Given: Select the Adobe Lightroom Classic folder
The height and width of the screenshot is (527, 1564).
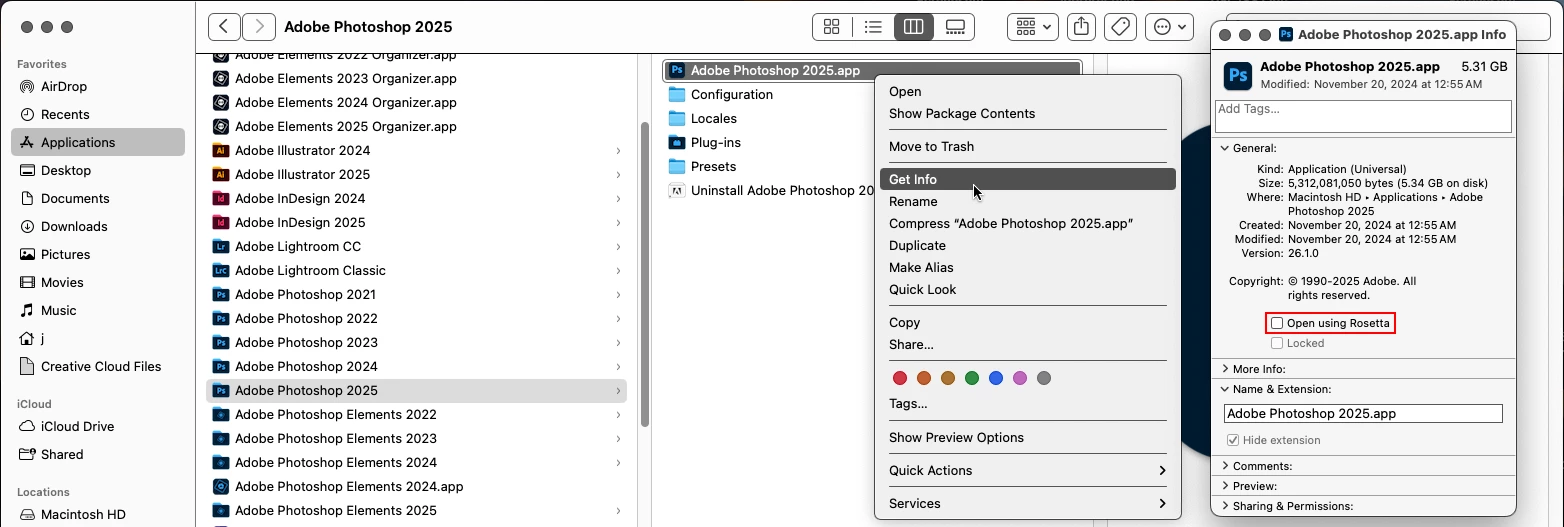Looking at the screenshot, I should pyautogui.click(x=416, y=270).
